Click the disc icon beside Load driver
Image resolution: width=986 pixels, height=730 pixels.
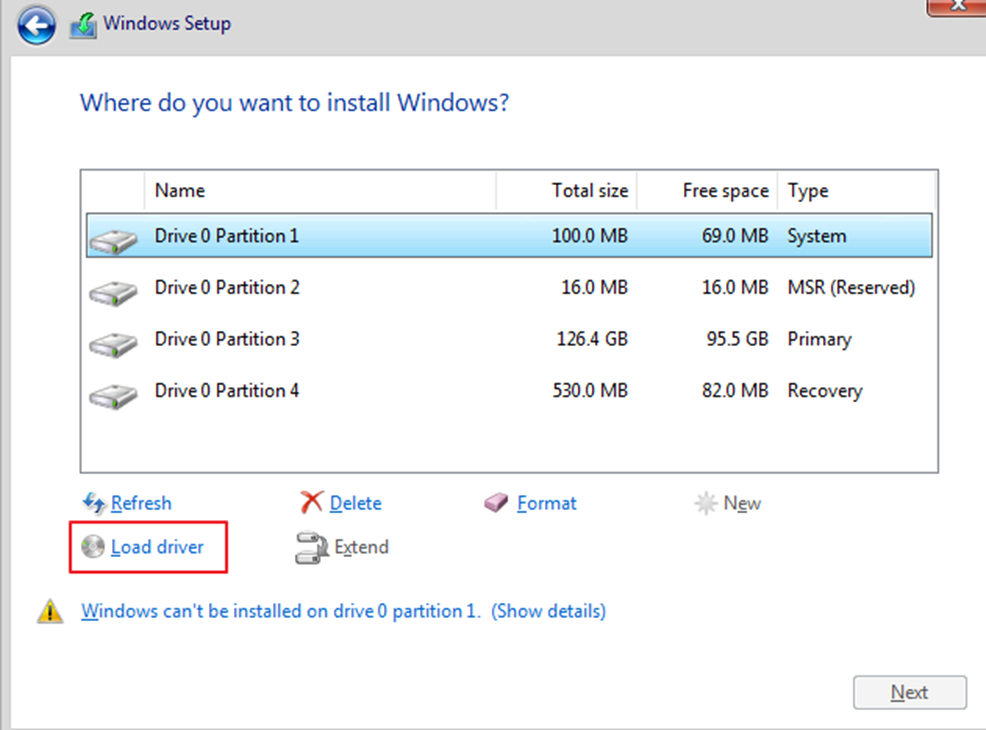point(93,546)
